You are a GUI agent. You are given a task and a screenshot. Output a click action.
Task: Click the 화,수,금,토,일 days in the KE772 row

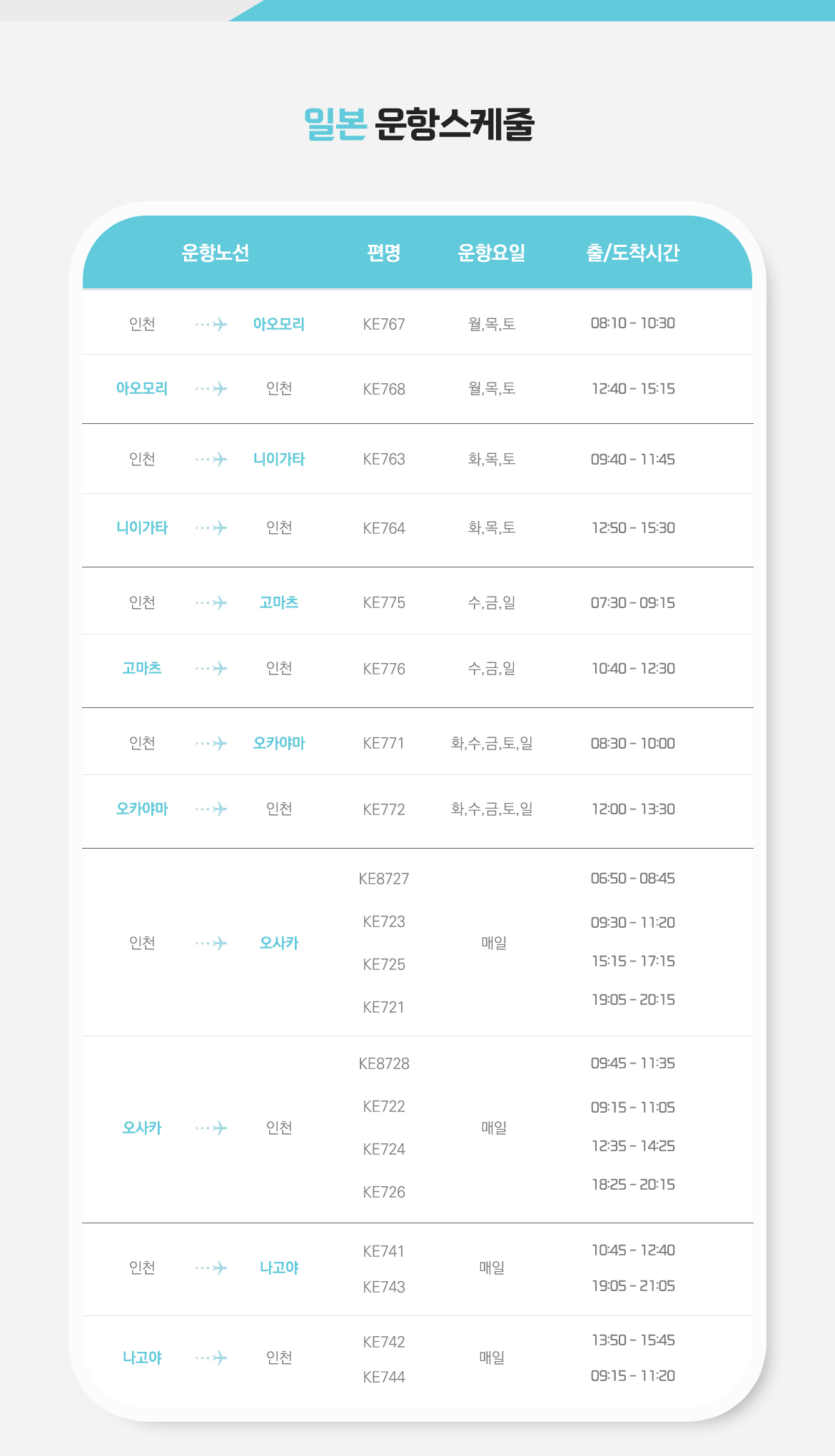click(x=492, y=809)
